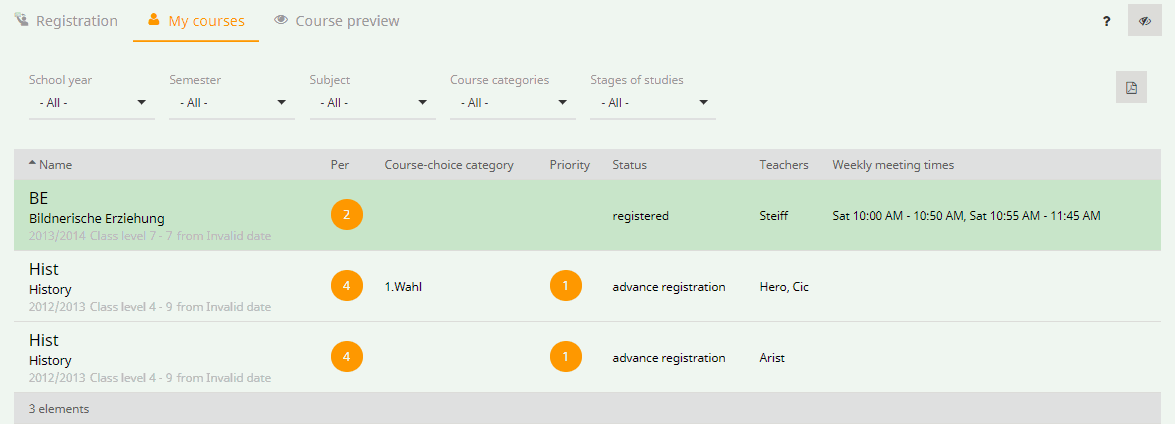Image resolution: width=1175 pixels, height=424 pixels.
Task: Open the Subject filter dropdown
Action: tap(372, 103)
